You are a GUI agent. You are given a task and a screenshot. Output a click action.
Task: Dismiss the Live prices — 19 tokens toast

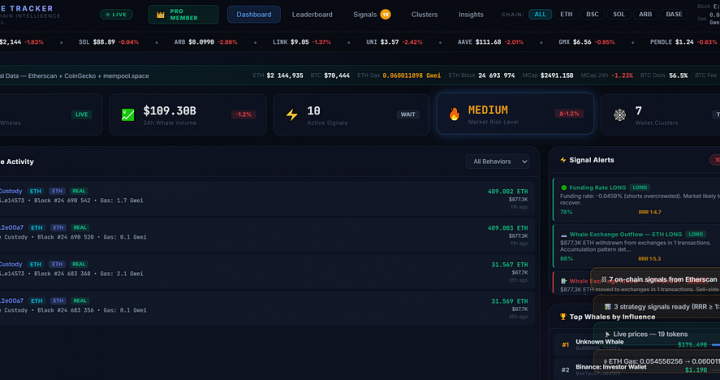click(x=658, y=335)
